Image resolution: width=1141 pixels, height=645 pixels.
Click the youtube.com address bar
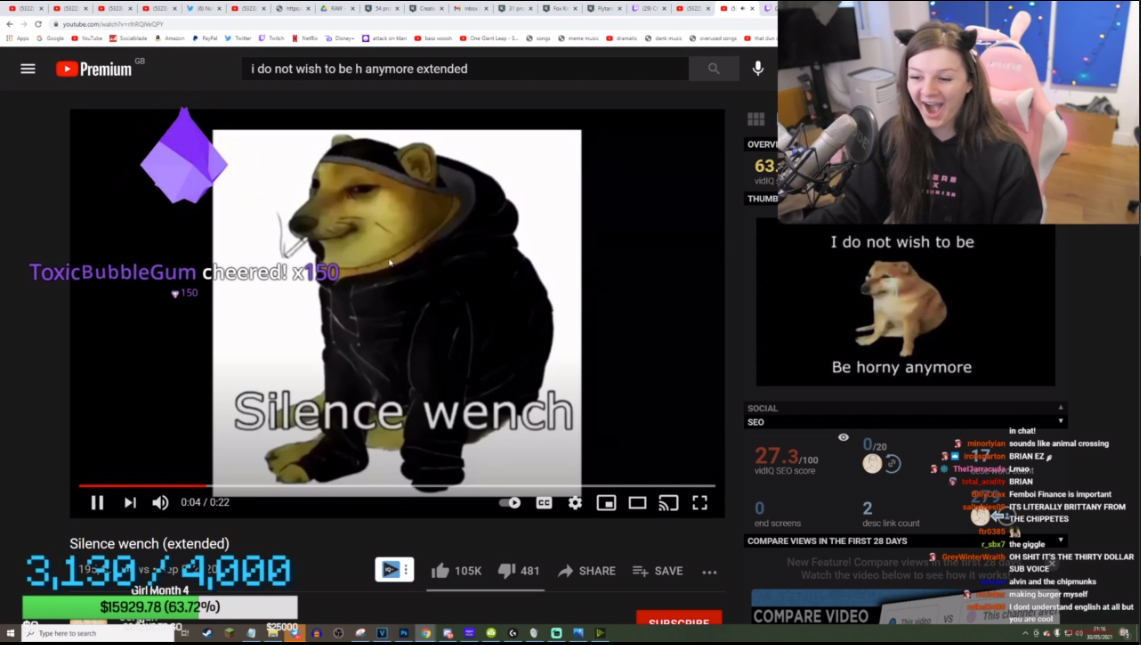click(408, 24)
